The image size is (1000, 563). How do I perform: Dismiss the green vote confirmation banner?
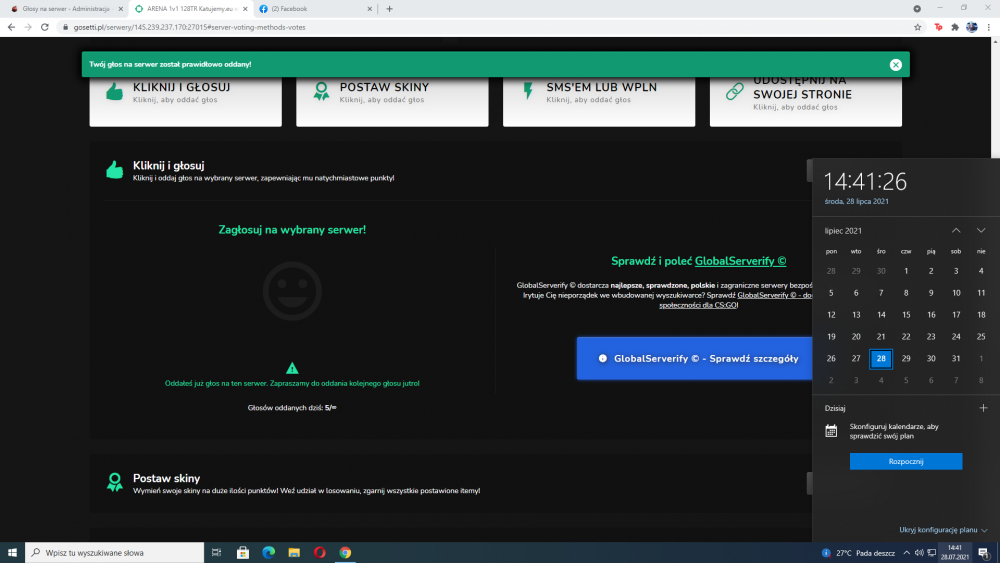(895, 64)
